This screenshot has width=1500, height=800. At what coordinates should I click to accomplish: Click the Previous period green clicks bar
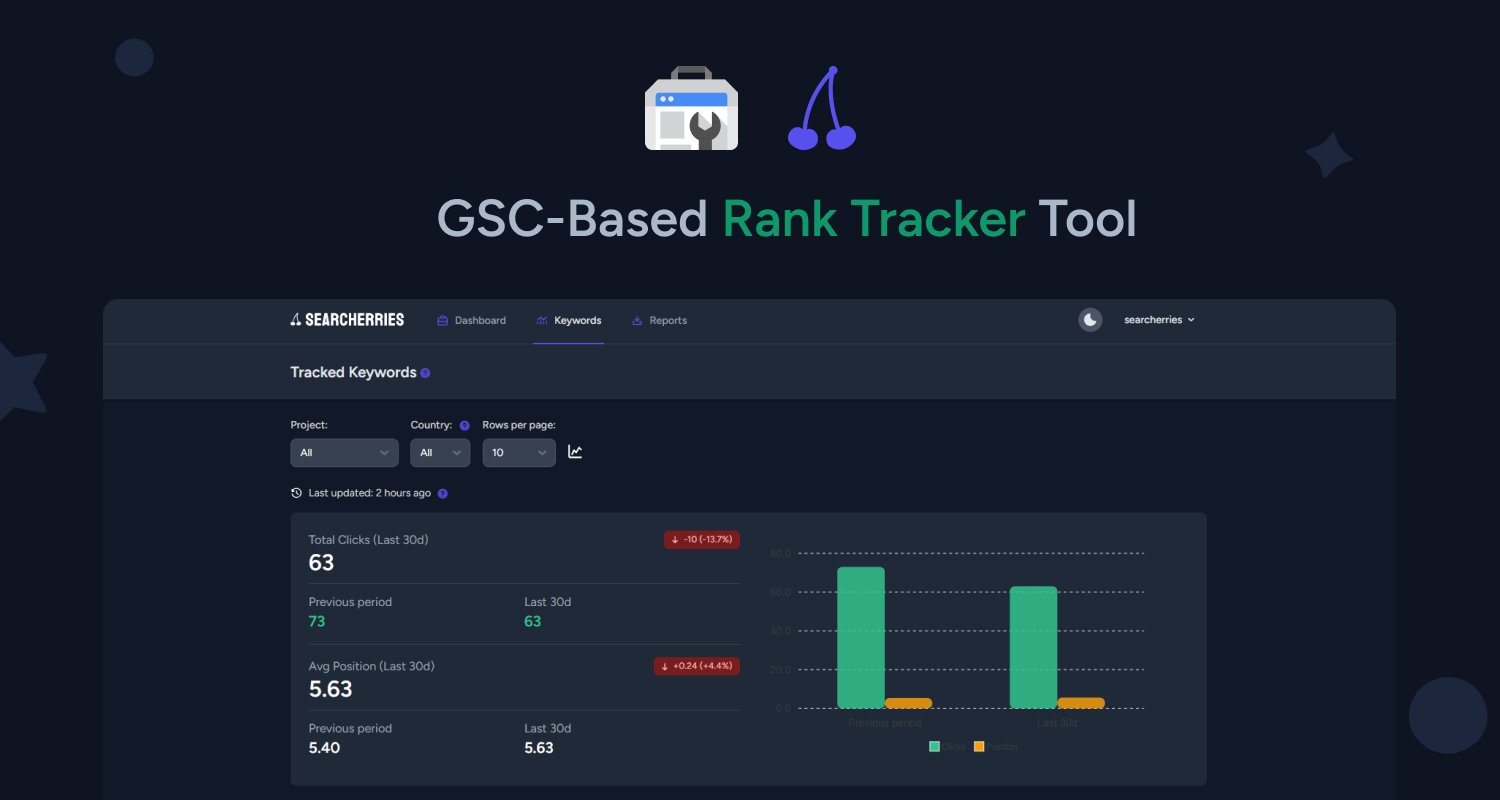861,638
